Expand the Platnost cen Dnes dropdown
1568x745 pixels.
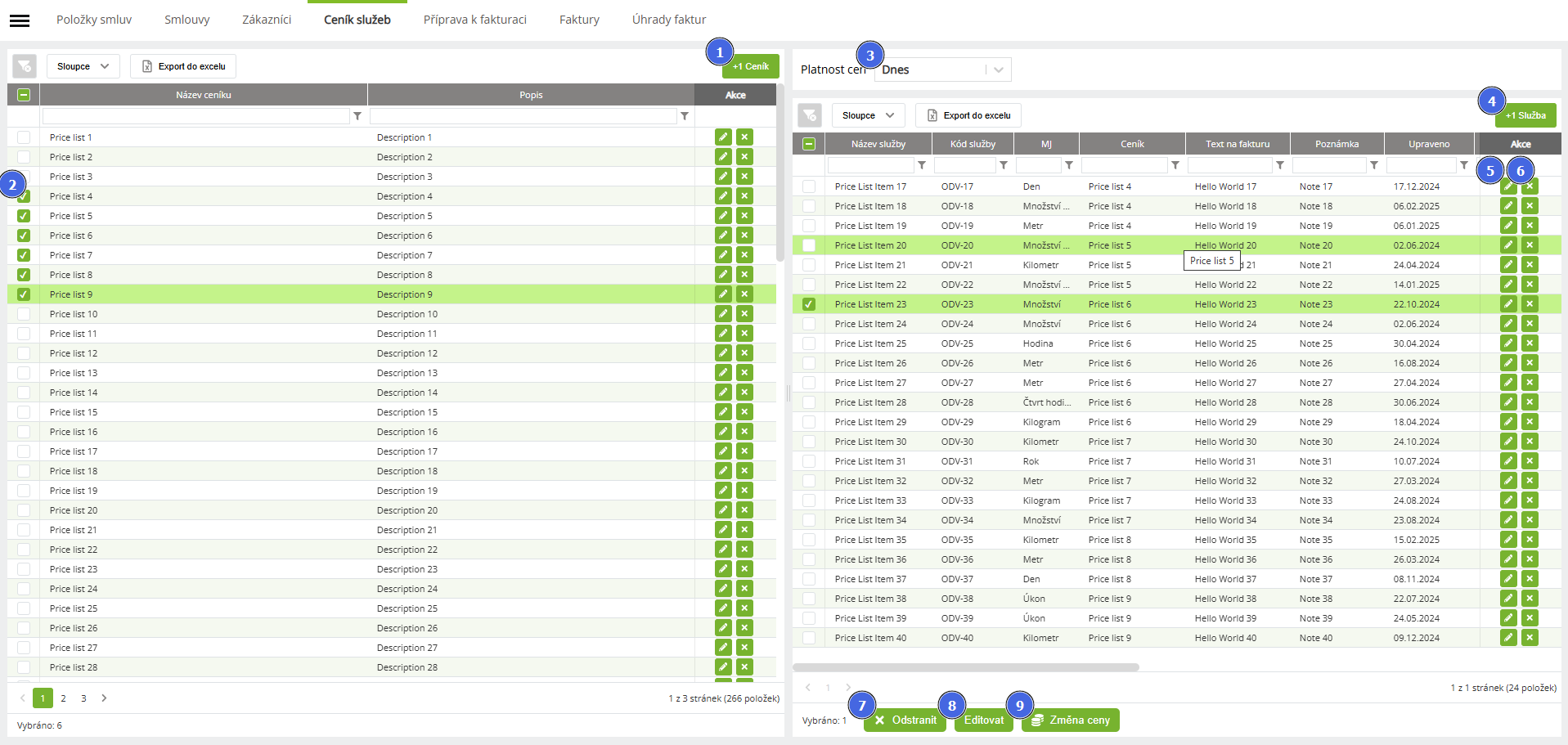click(x=998, y=70)
